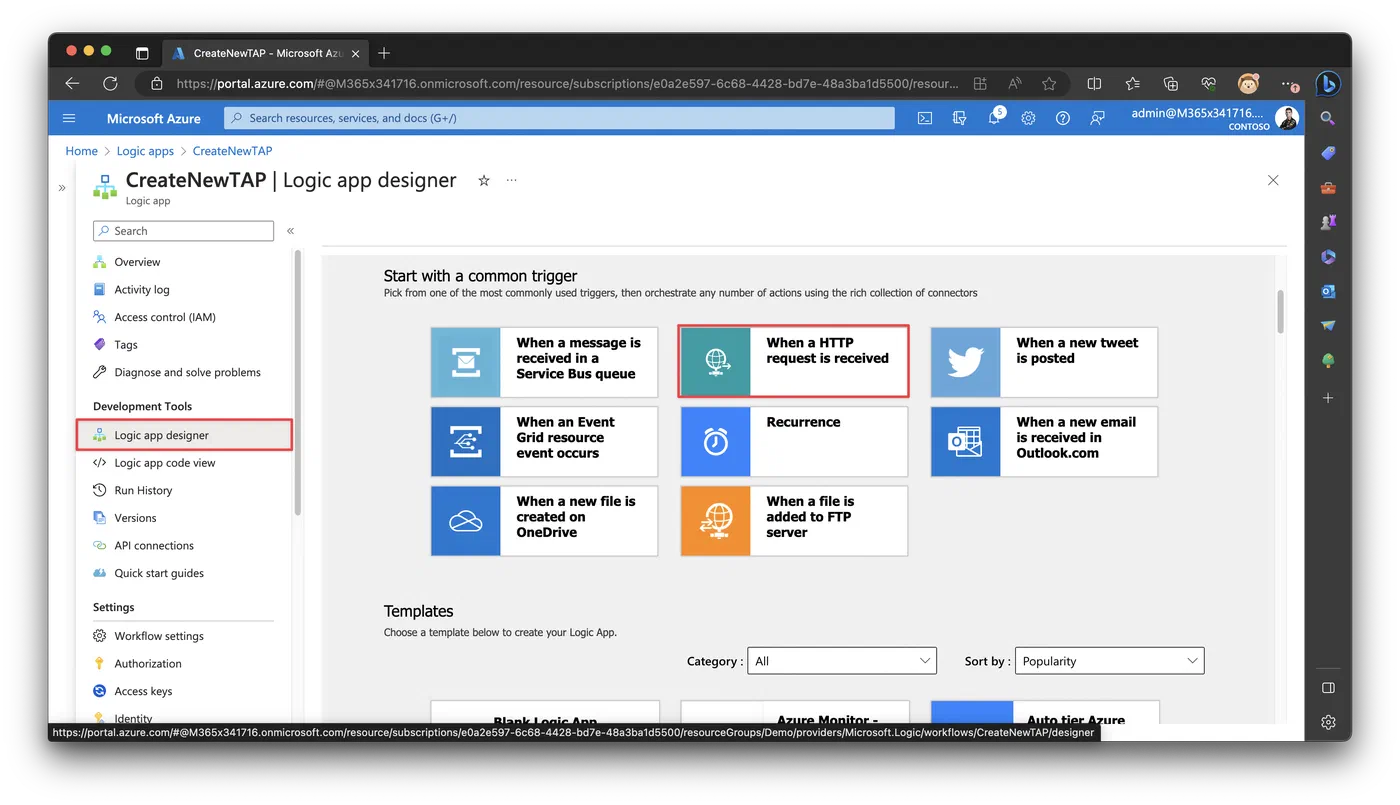Choose When a new tweet is posted
The image size is (1400, 805).
pyautogui.click(x=1044, y=362)
